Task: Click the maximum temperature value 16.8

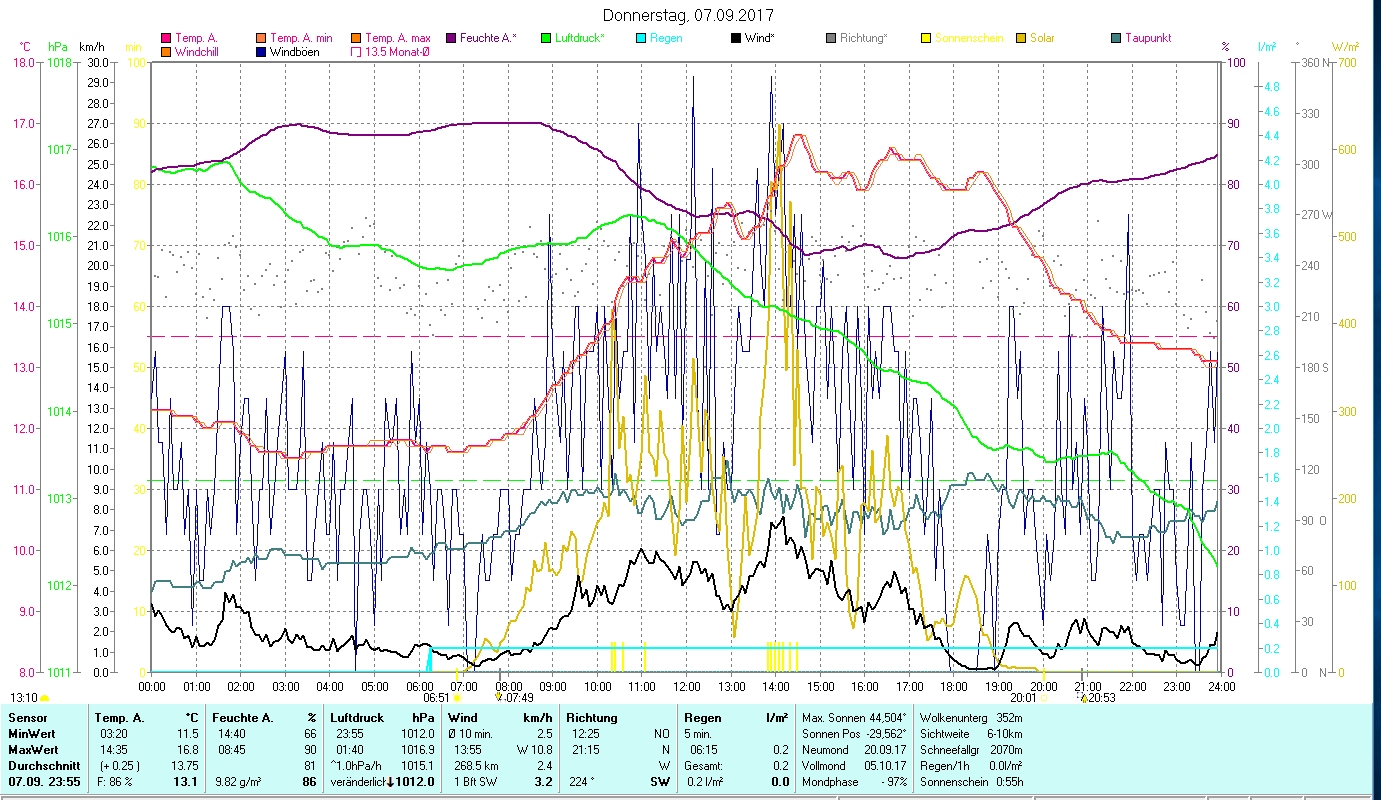Action: [188, 750]
